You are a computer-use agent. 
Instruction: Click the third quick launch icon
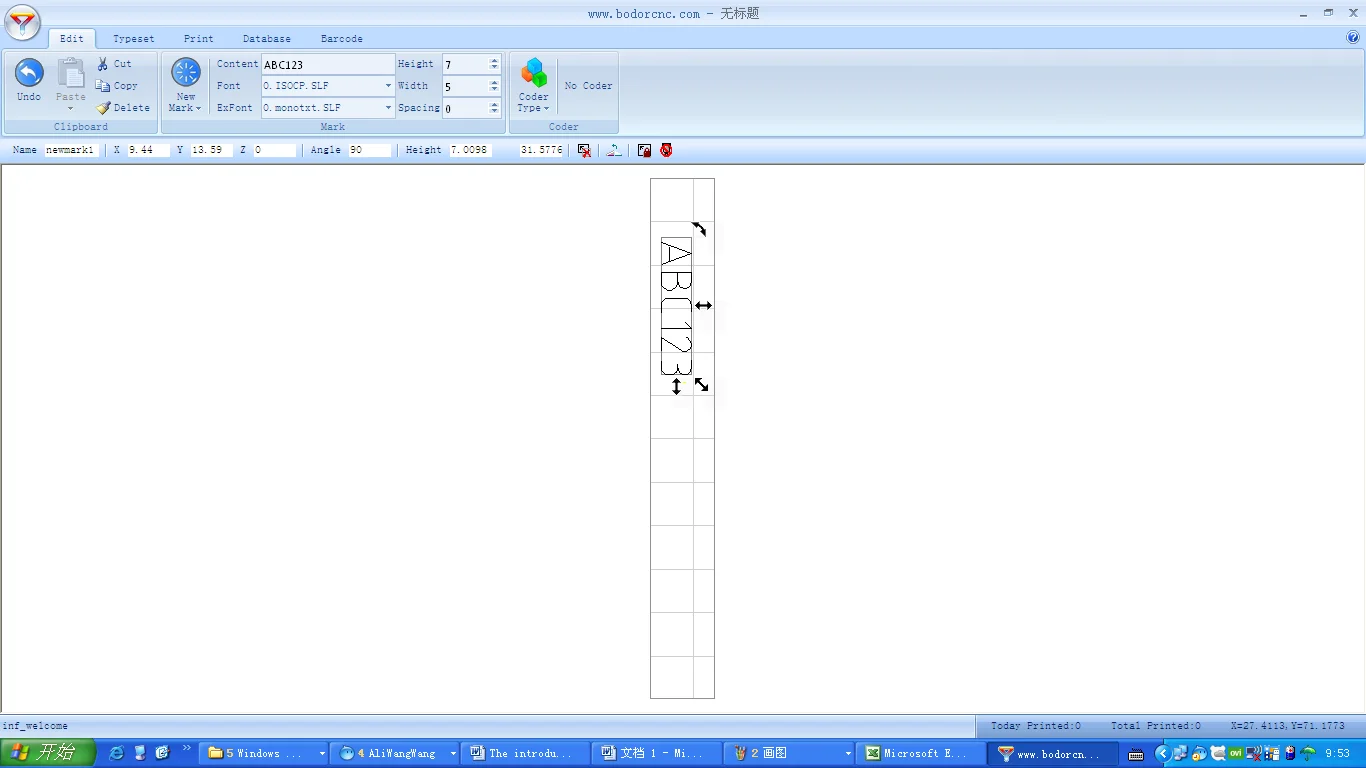162,753
